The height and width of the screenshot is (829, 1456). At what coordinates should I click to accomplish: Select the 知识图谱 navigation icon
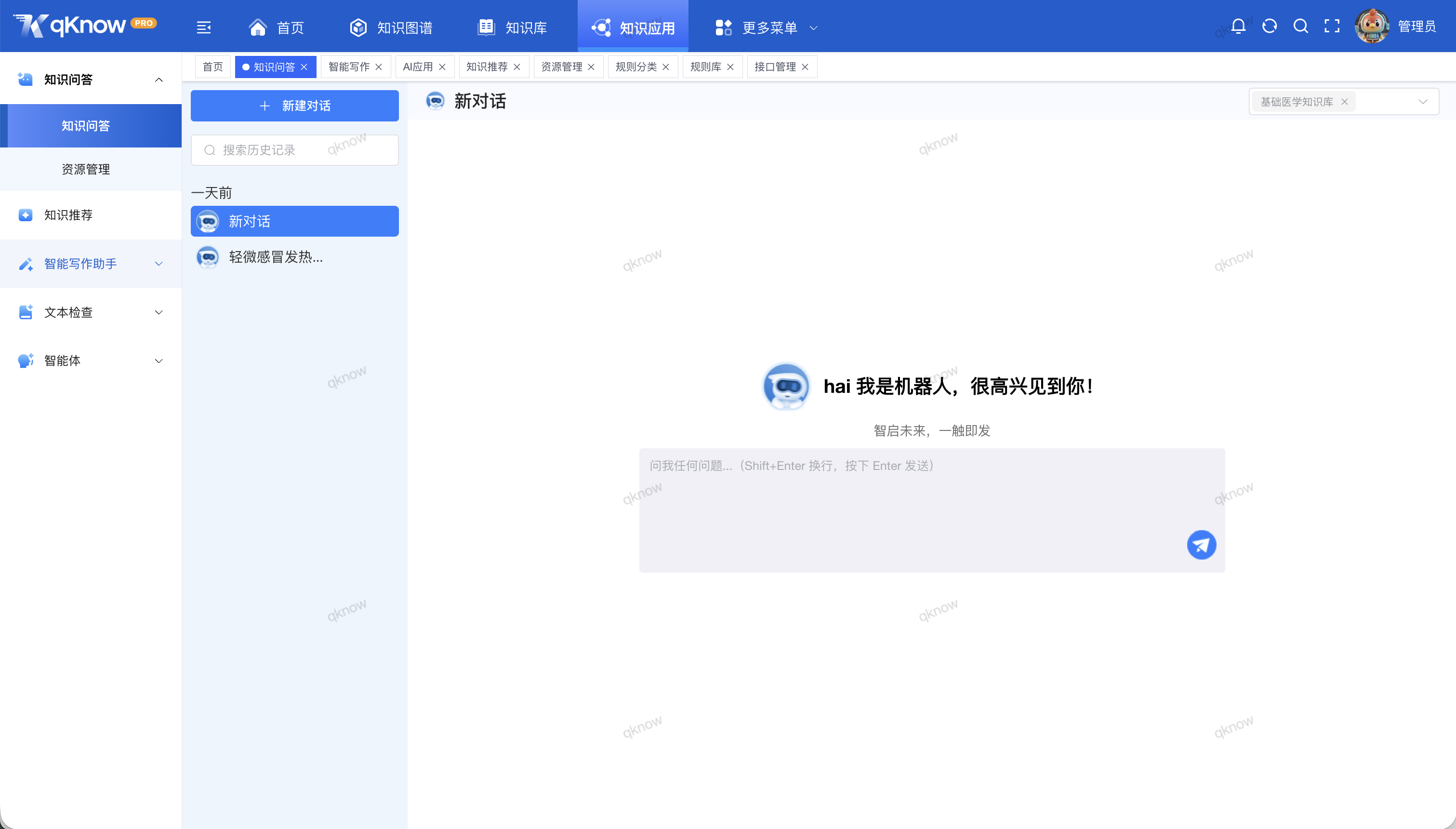pyautogui.click(x=358, y=27)
